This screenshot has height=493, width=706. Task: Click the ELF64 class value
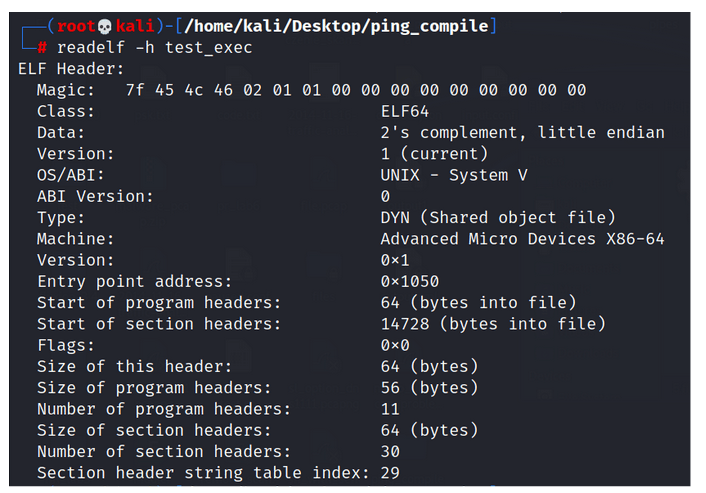tap(405, 111)
